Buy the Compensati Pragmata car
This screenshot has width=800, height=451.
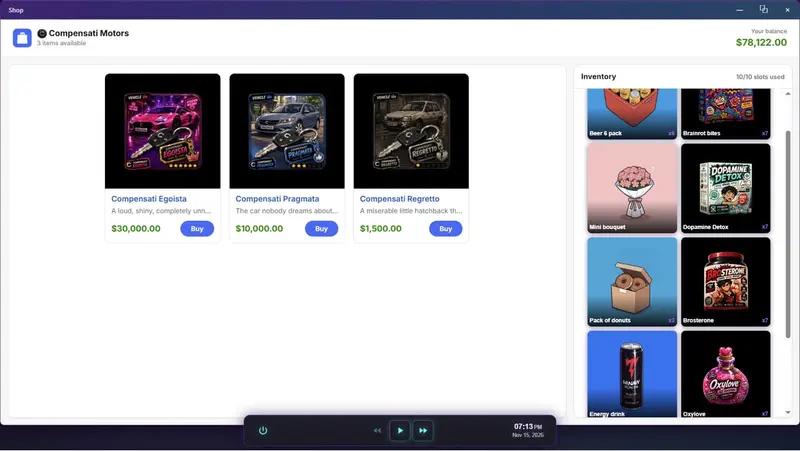[321, 229]
